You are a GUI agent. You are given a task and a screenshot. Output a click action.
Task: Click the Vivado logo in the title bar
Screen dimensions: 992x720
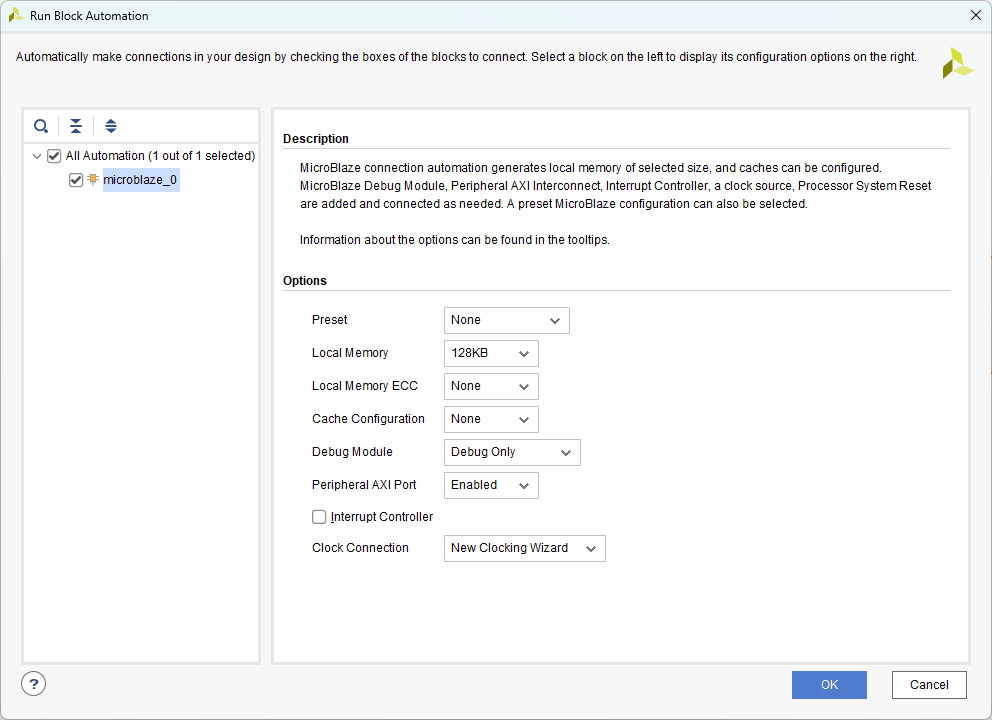(x=16, y=15)
